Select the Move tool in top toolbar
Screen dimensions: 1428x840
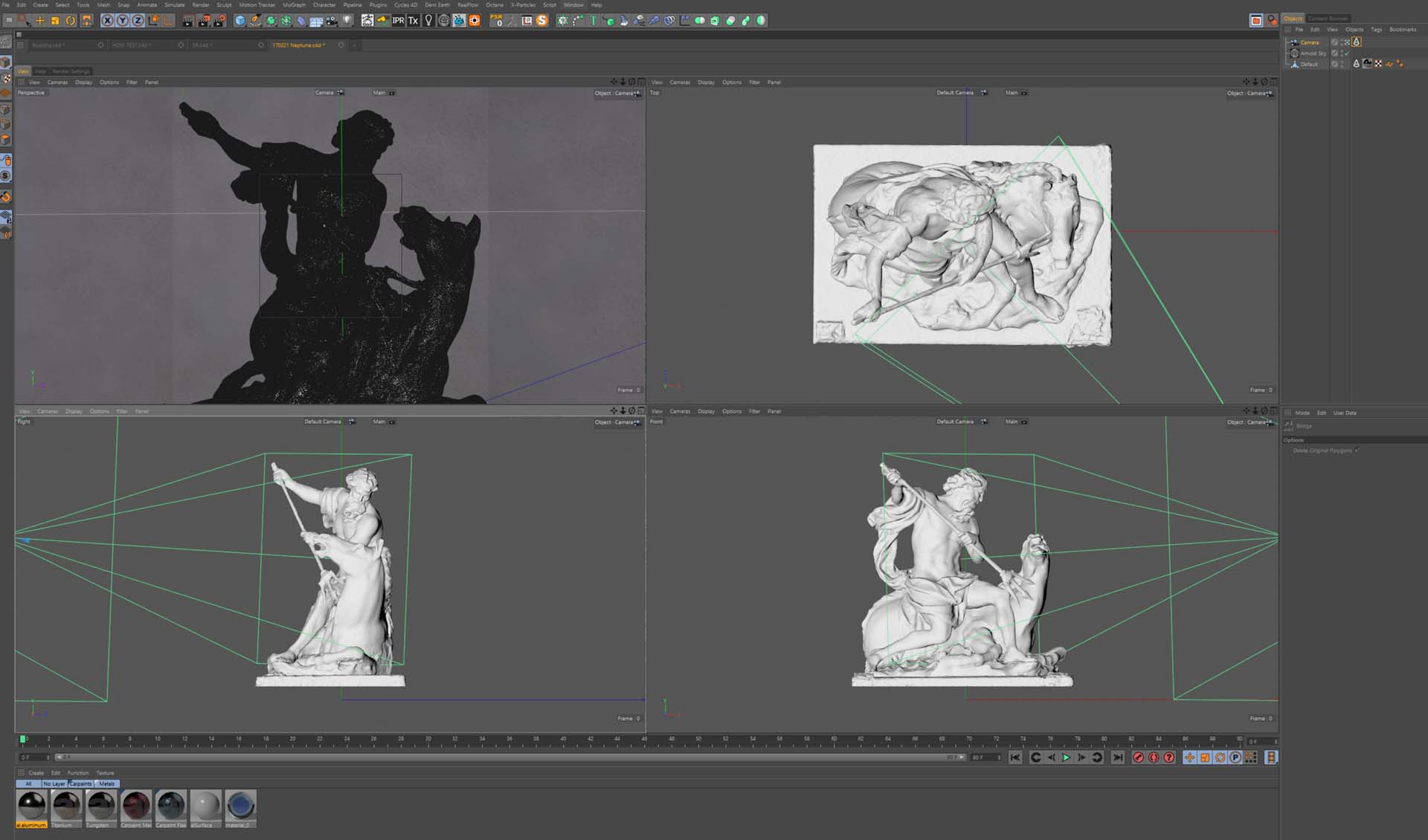click(39, 21)
